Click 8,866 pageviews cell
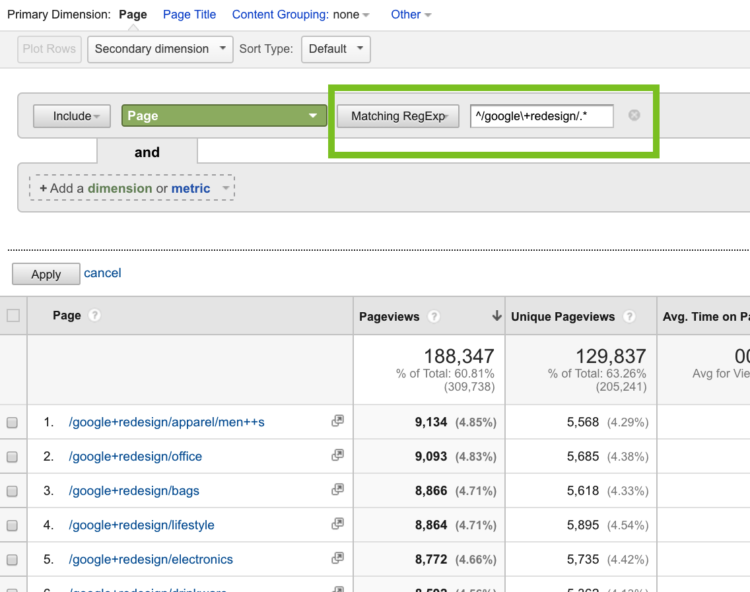Screen dimensions: 750x592 431,491
